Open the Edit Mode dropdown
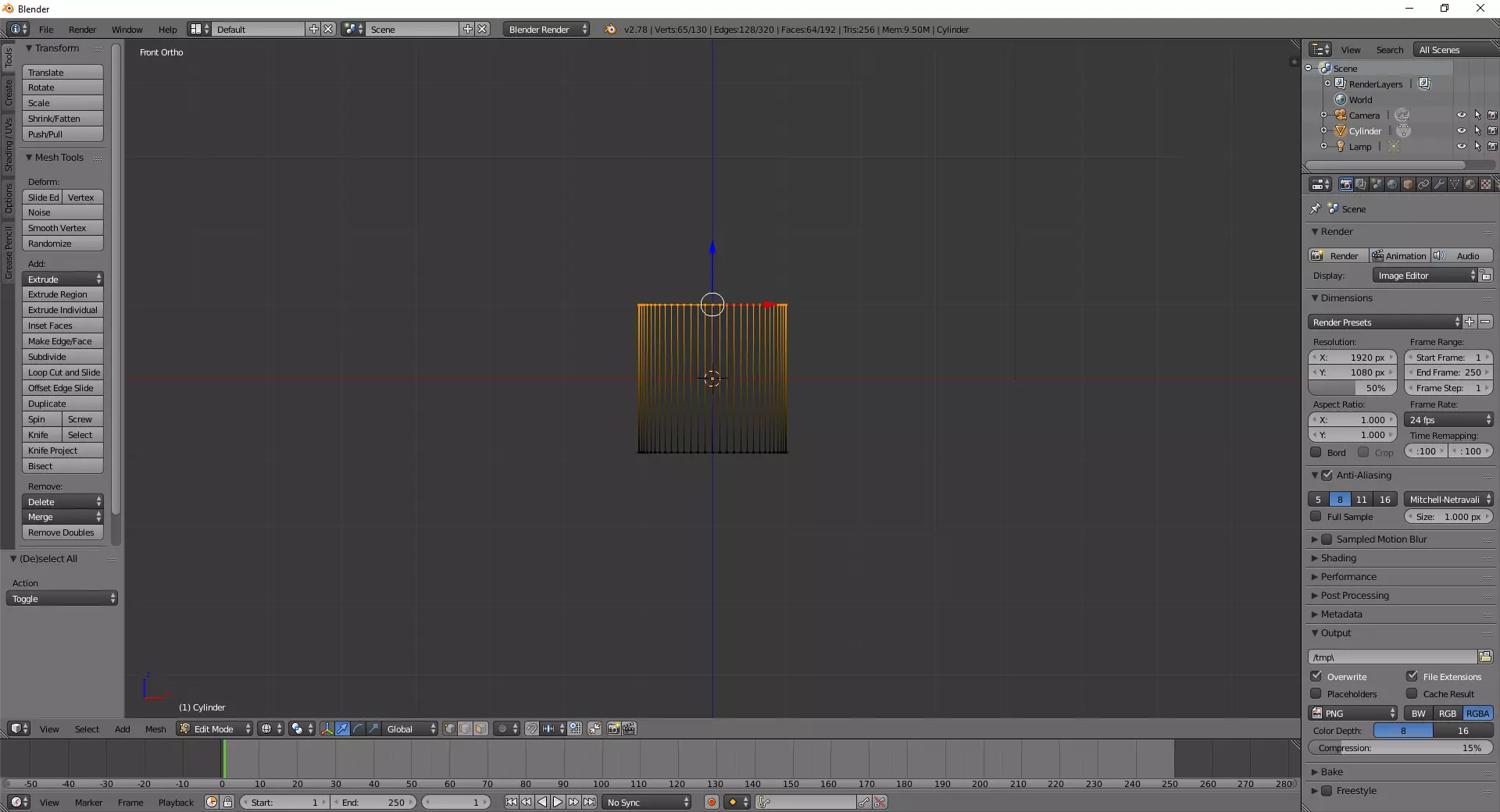This screenshot has height=812, width=1500. [215, 728]
